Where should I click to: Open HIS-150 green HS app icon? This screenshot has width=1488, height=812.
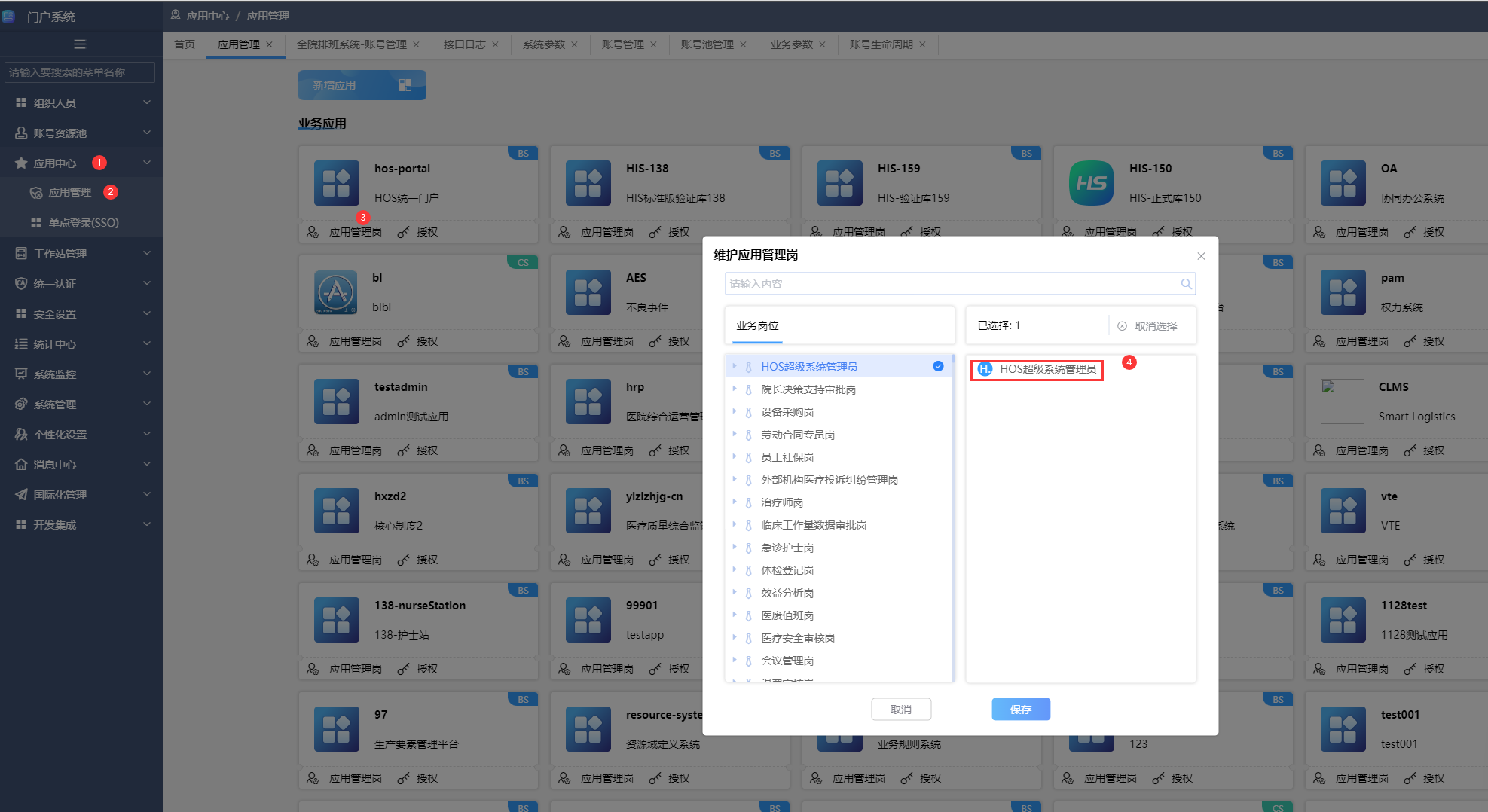pos(1092,183)
